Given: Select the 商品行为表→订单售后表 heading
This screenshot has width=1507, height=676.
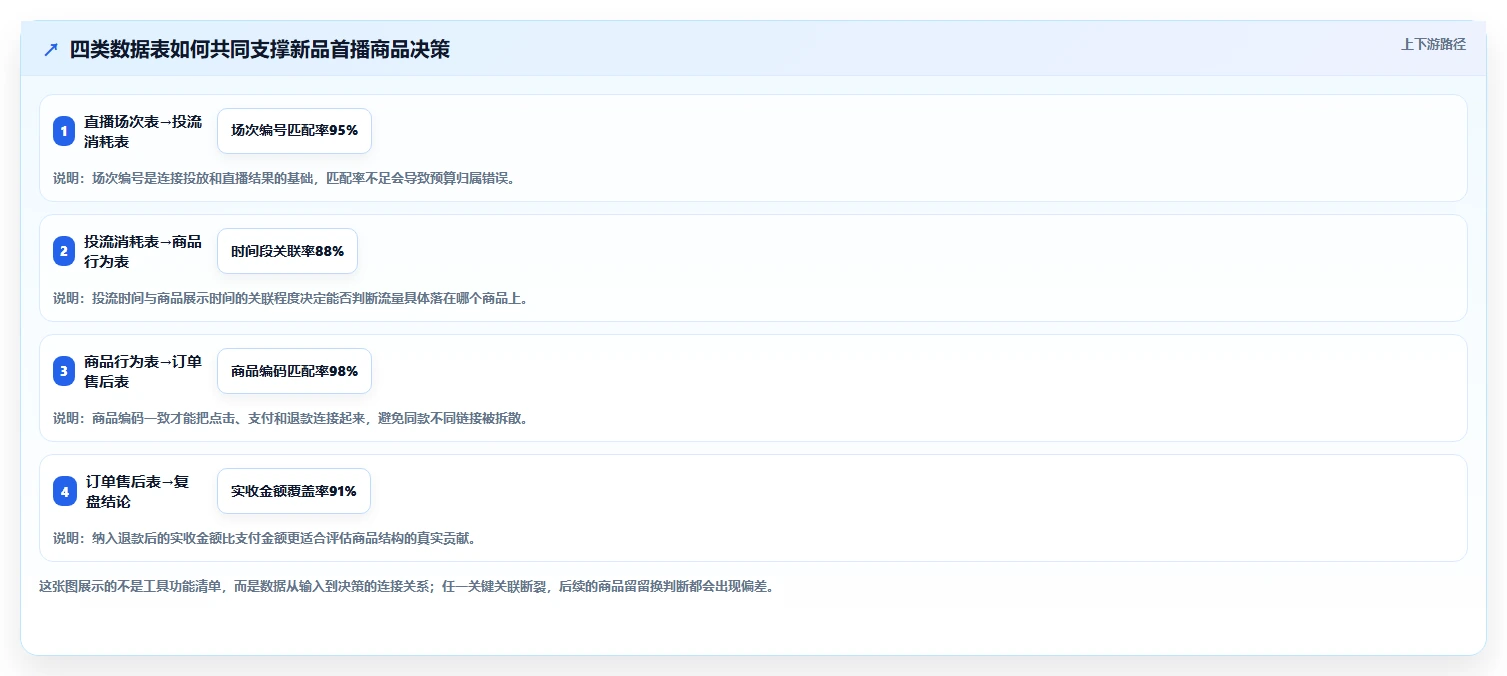Looking at the screenshot, I should (x=143, y=371).
